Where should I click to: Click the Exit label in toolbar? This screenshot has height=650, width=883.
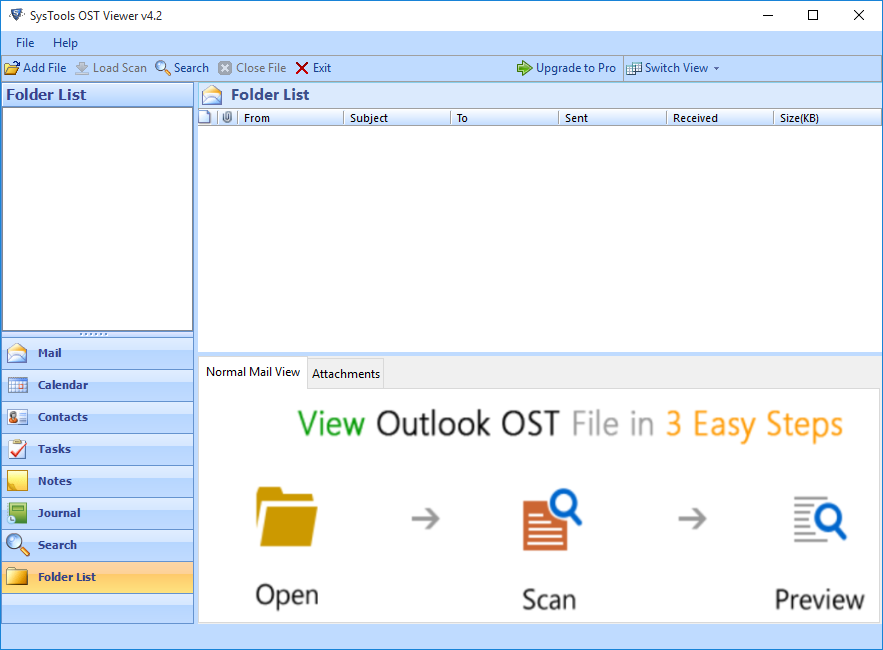322,68
